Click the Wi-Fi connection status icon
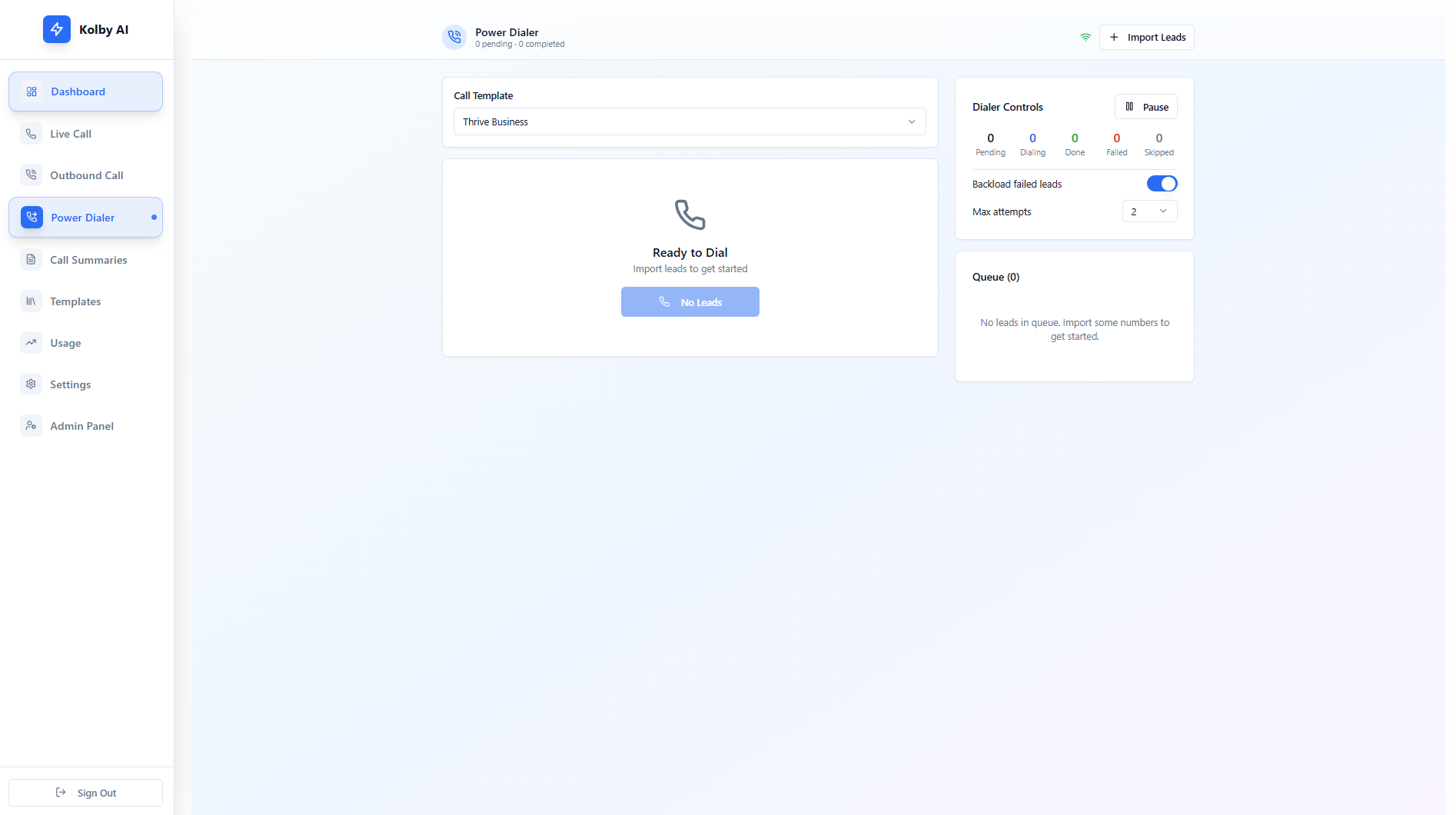Viewport: 1456px width, 815px height. pyautogui.click(x=1085, y=37)
